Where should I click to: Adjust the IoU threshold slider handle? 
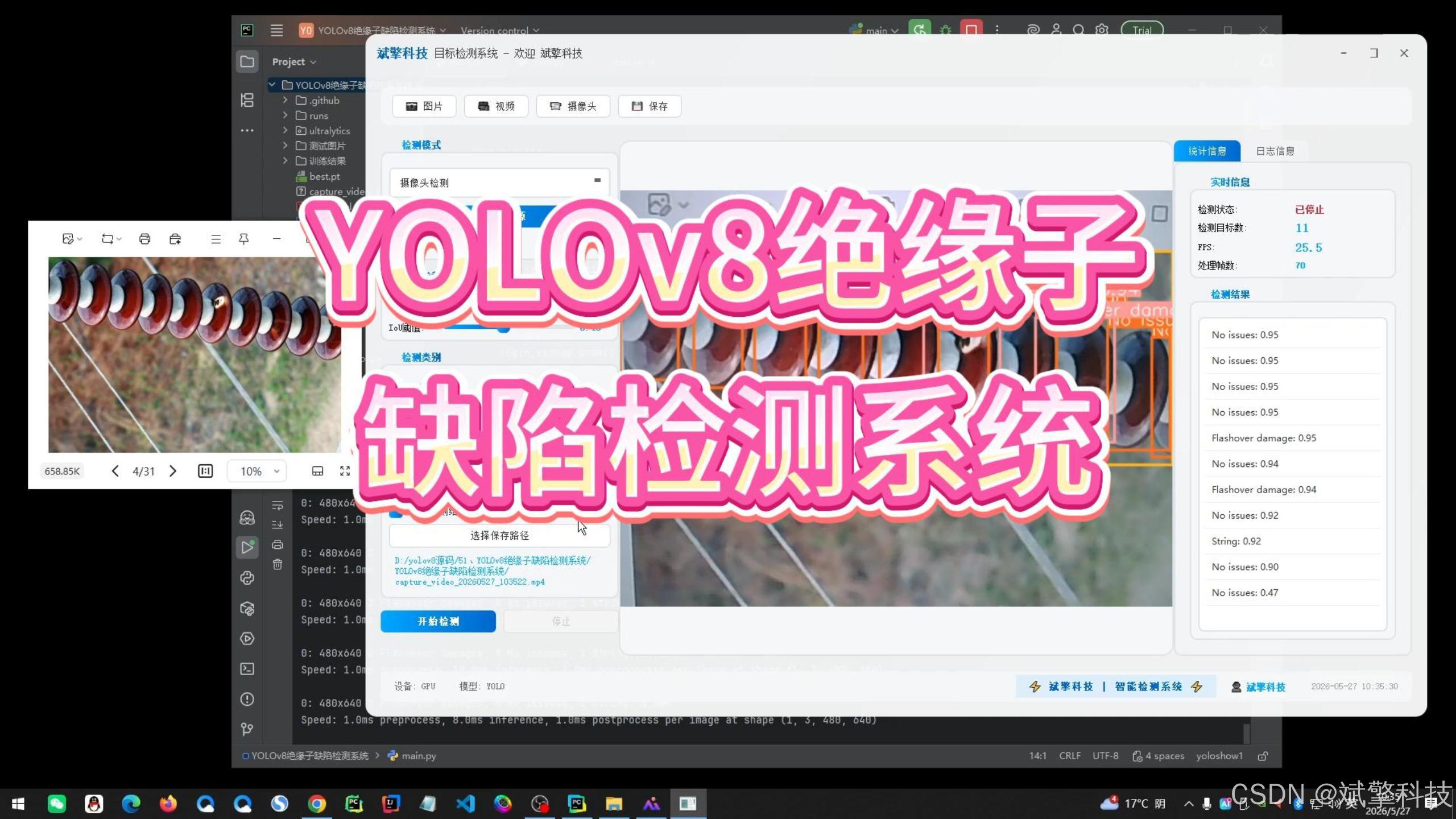pos(503,328)
